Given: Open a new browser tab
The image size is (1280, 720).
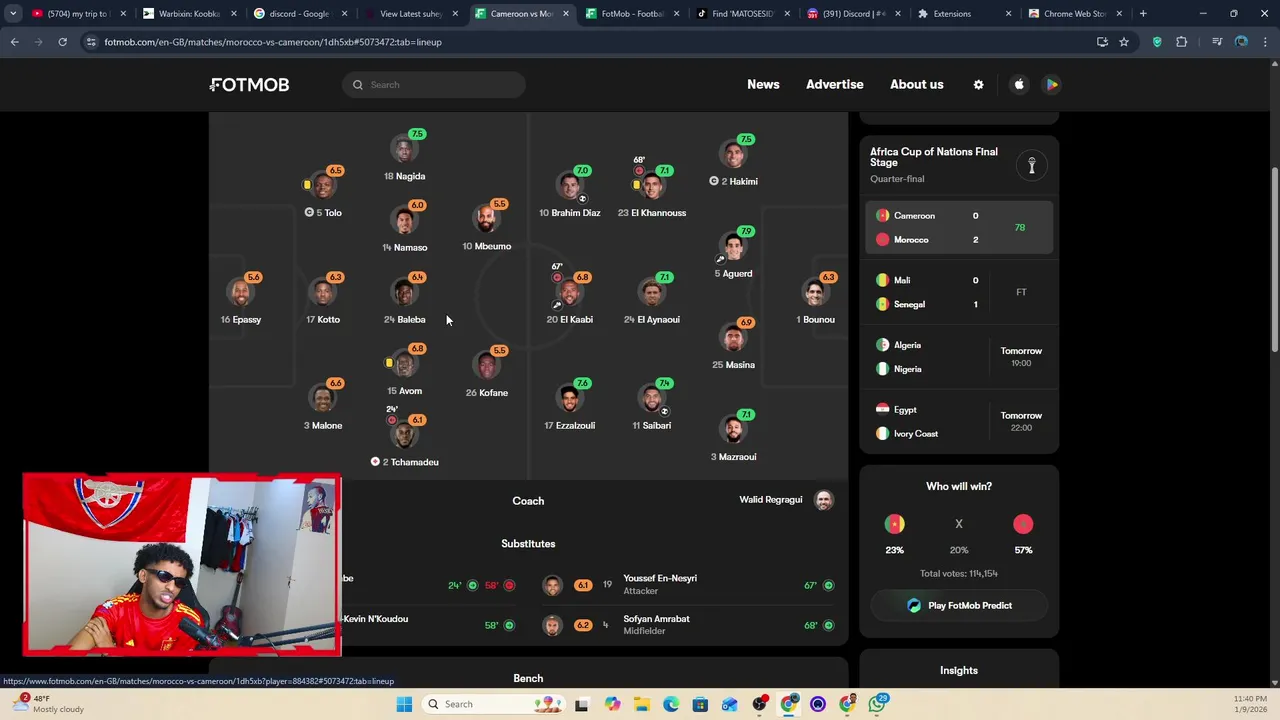Looking at the screenshot, I should click(1143, 14).
